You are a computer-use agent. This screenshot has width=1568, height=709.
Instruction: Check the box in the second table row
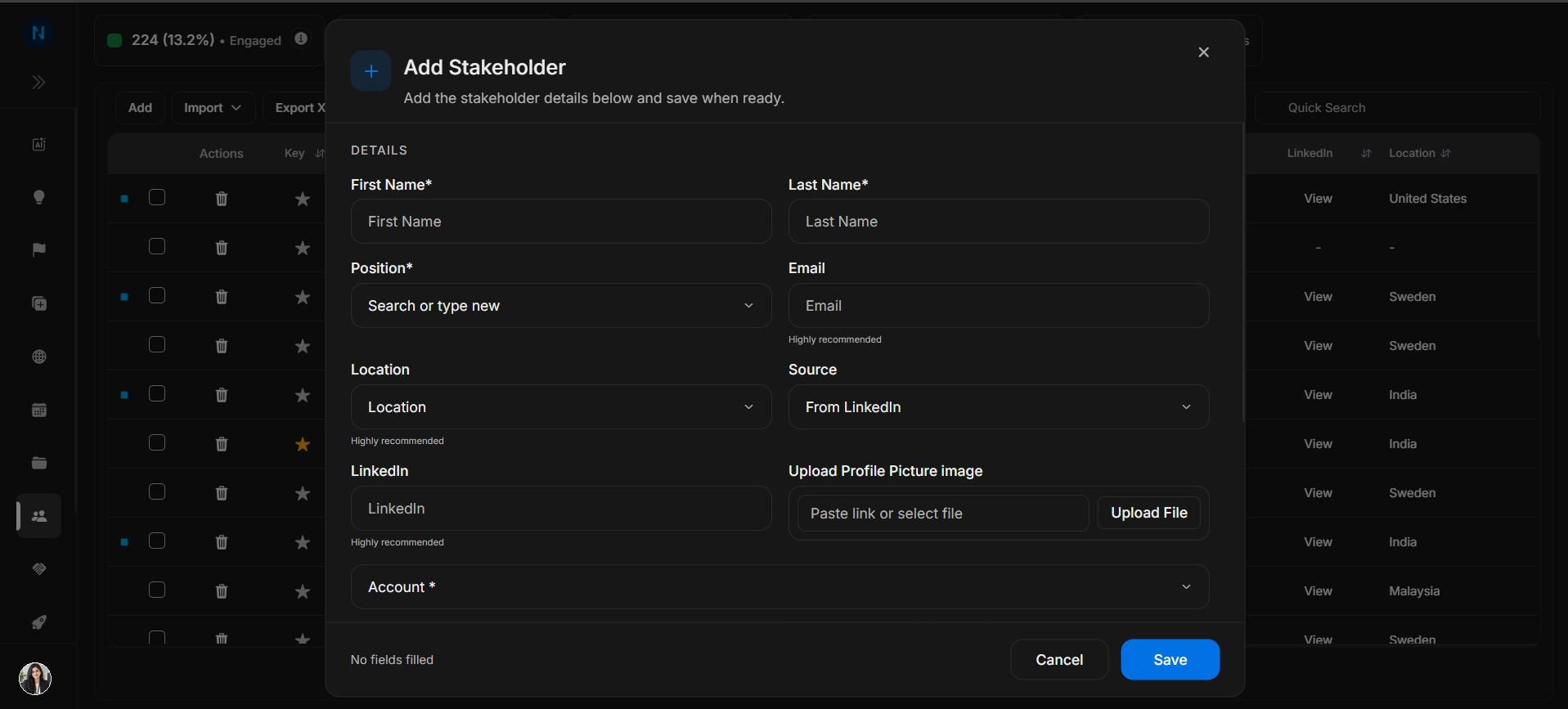coord(157,246)
